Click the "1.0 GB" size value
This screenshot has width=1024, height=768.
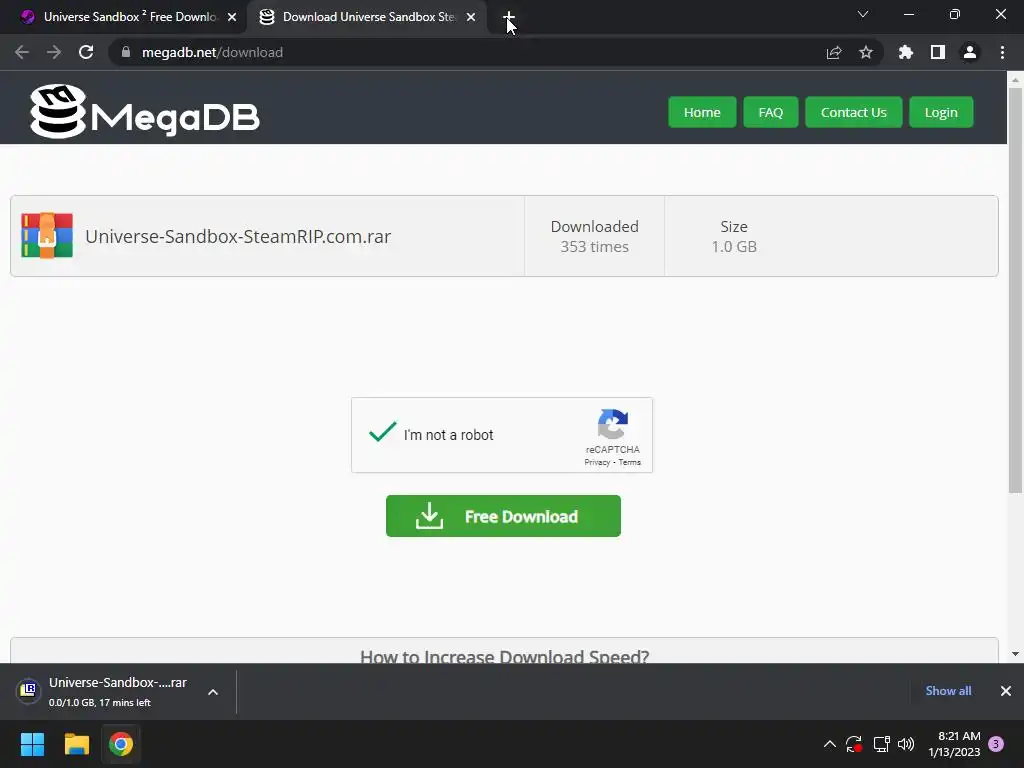[x=734, y=247]
